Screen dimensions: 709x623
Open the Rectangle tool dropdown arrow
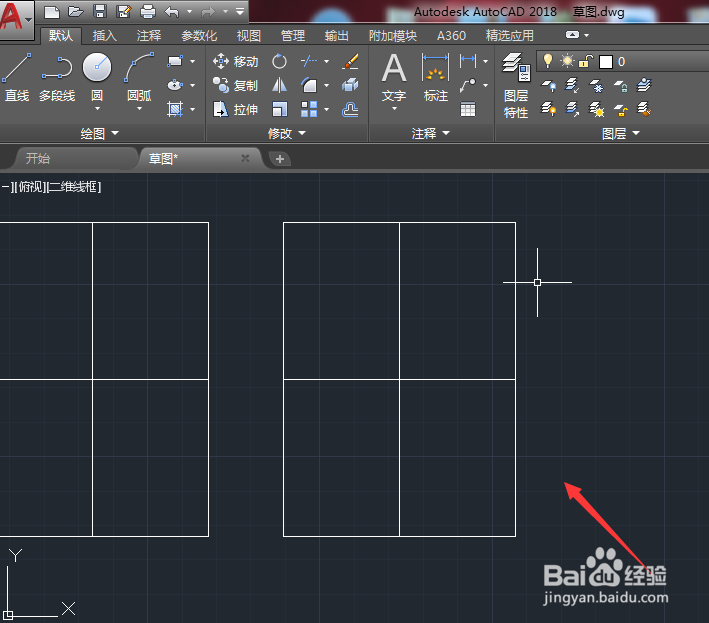193,61
